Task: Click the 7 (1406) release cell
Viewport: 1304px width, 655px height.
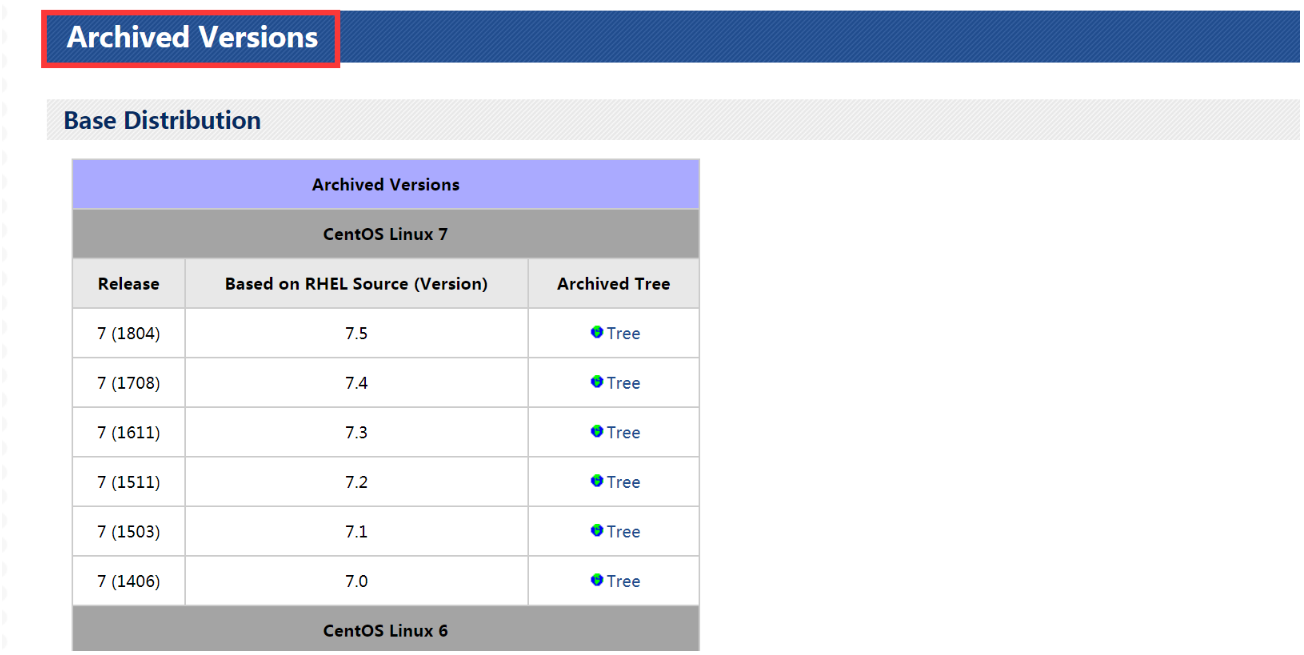Action: (x=129, y=581)
